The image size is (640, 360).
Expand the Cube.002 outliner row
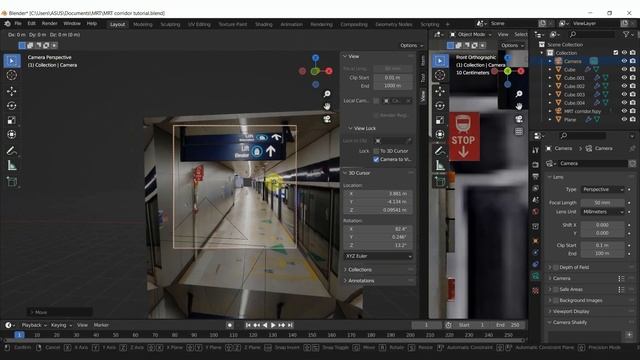click(x=550, y=86)
